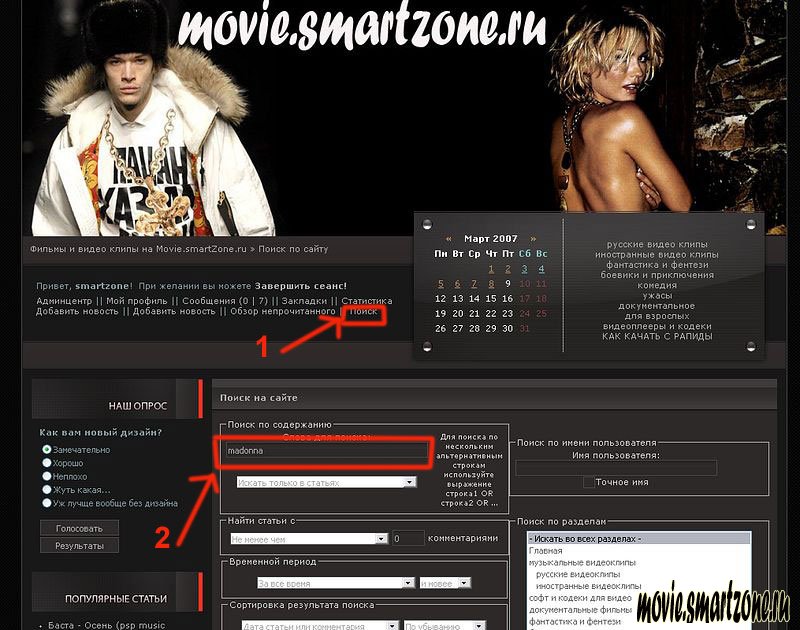Open calendar date 5 of March 2007

(x=441, y=284)
